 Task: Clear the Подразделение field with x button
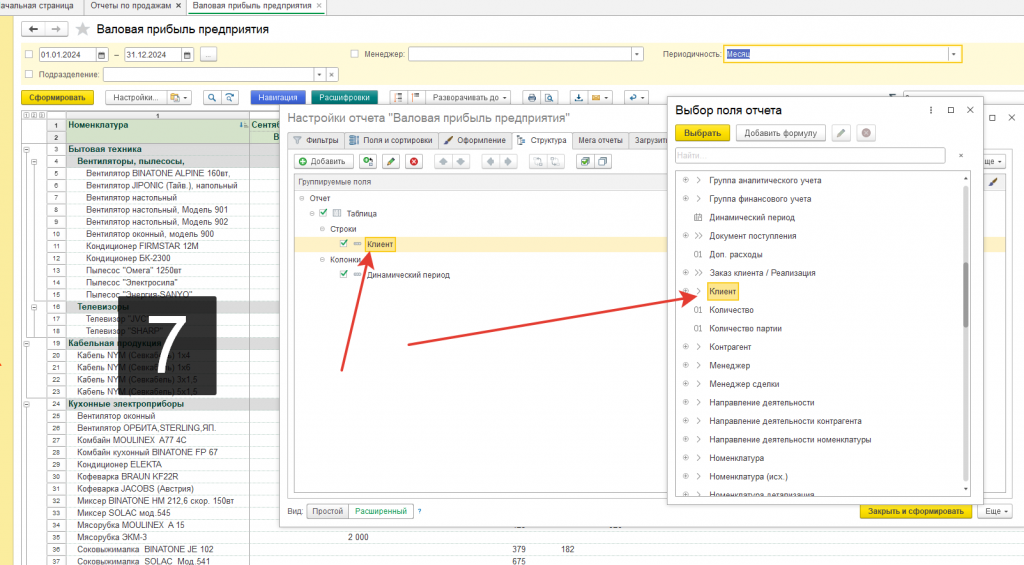coord(332,74)
